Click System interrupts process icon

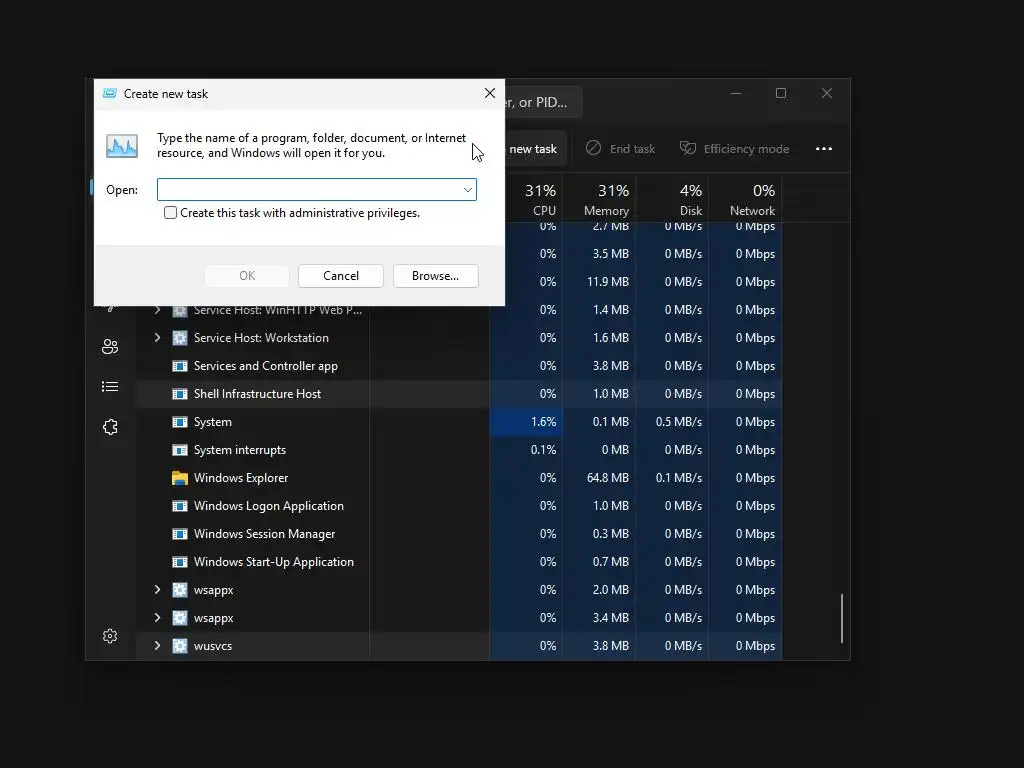tap(180, 450)
